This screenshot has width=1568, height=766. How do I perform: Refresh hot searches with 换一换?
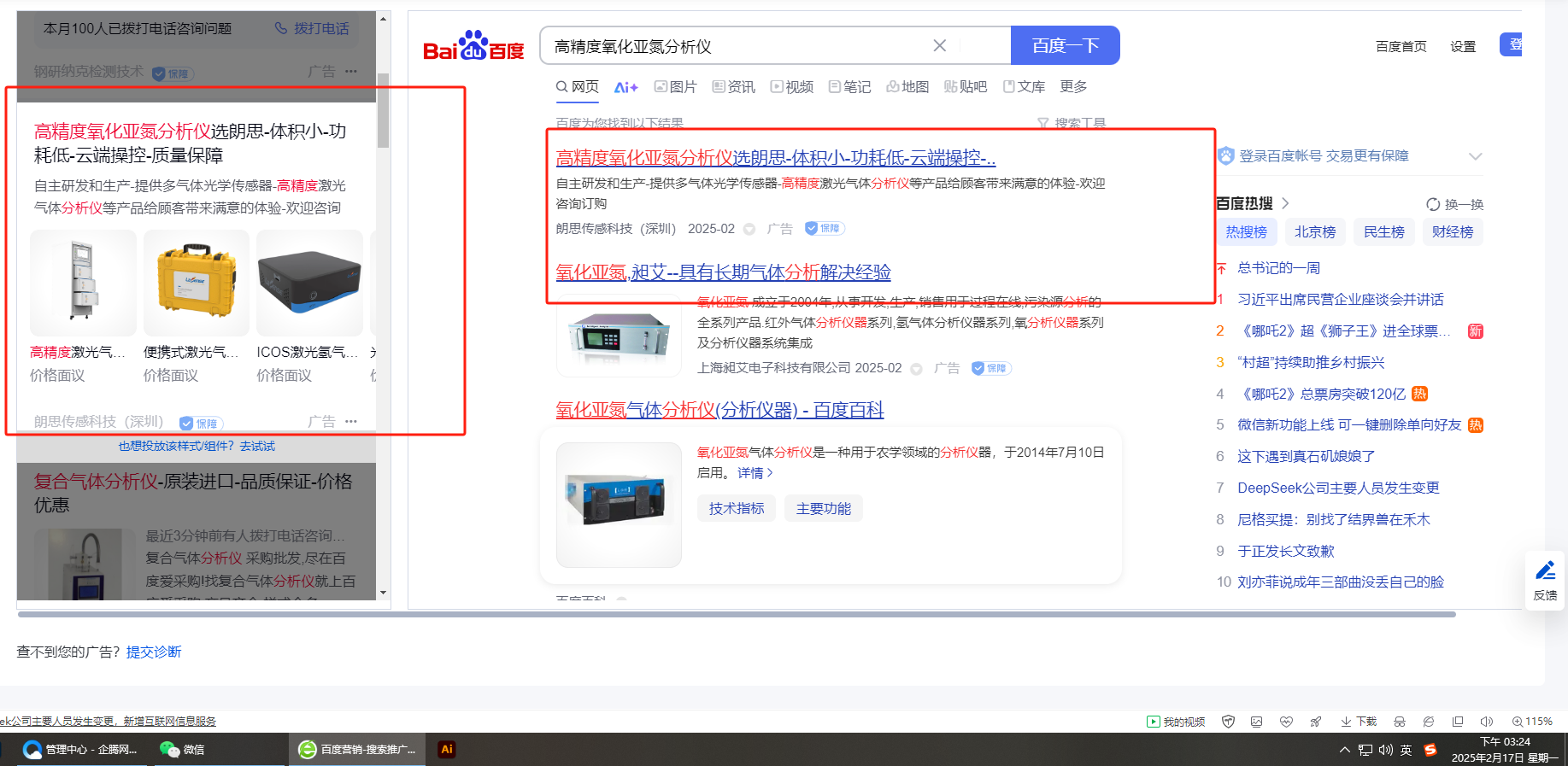click(x=1454, y=204)
